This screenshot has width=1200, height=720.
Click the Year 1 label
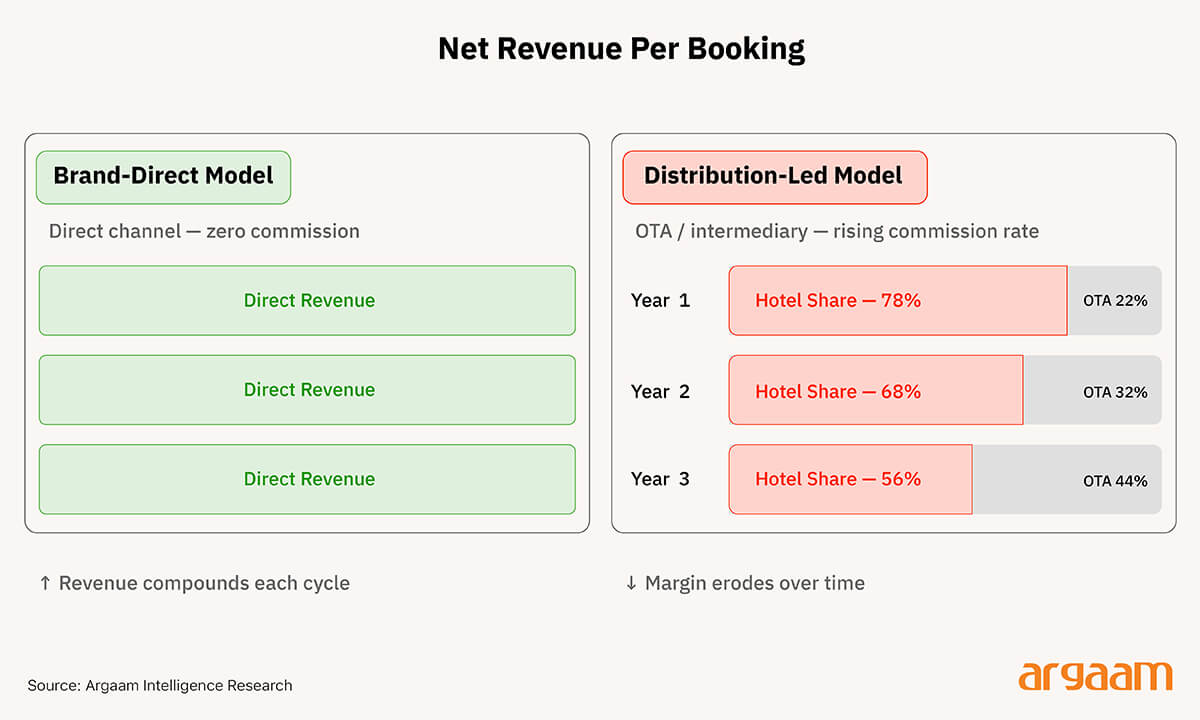click(x=660, y=300)
